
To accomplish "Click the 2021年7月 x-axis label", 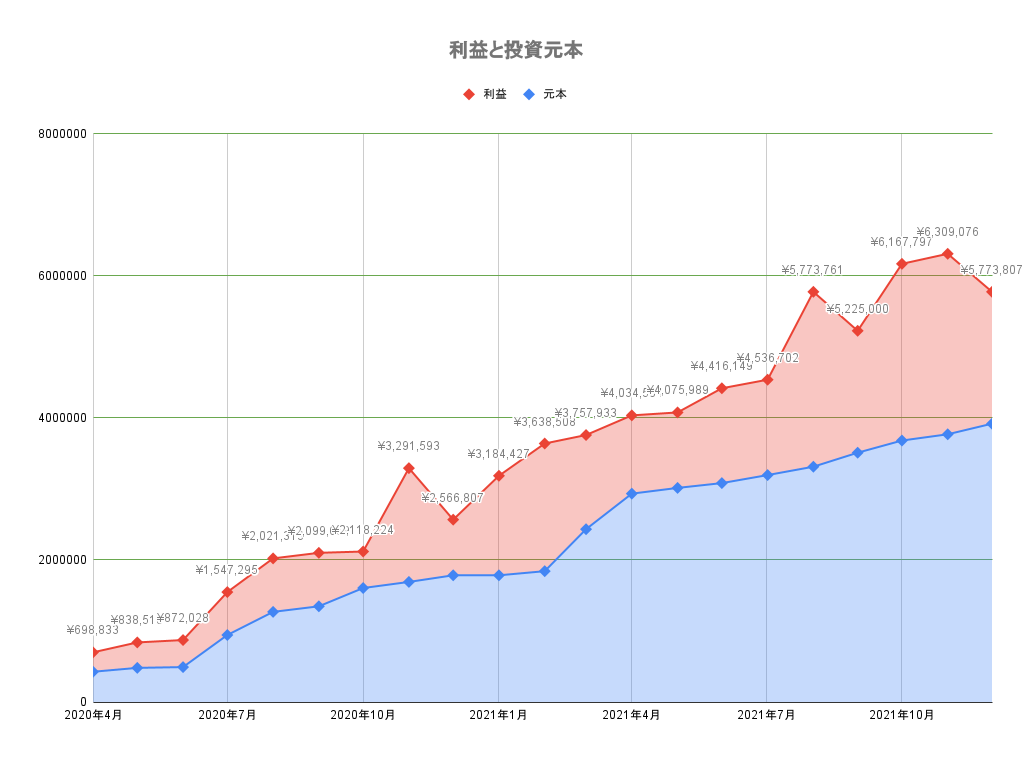I will [x=766, y=715].
